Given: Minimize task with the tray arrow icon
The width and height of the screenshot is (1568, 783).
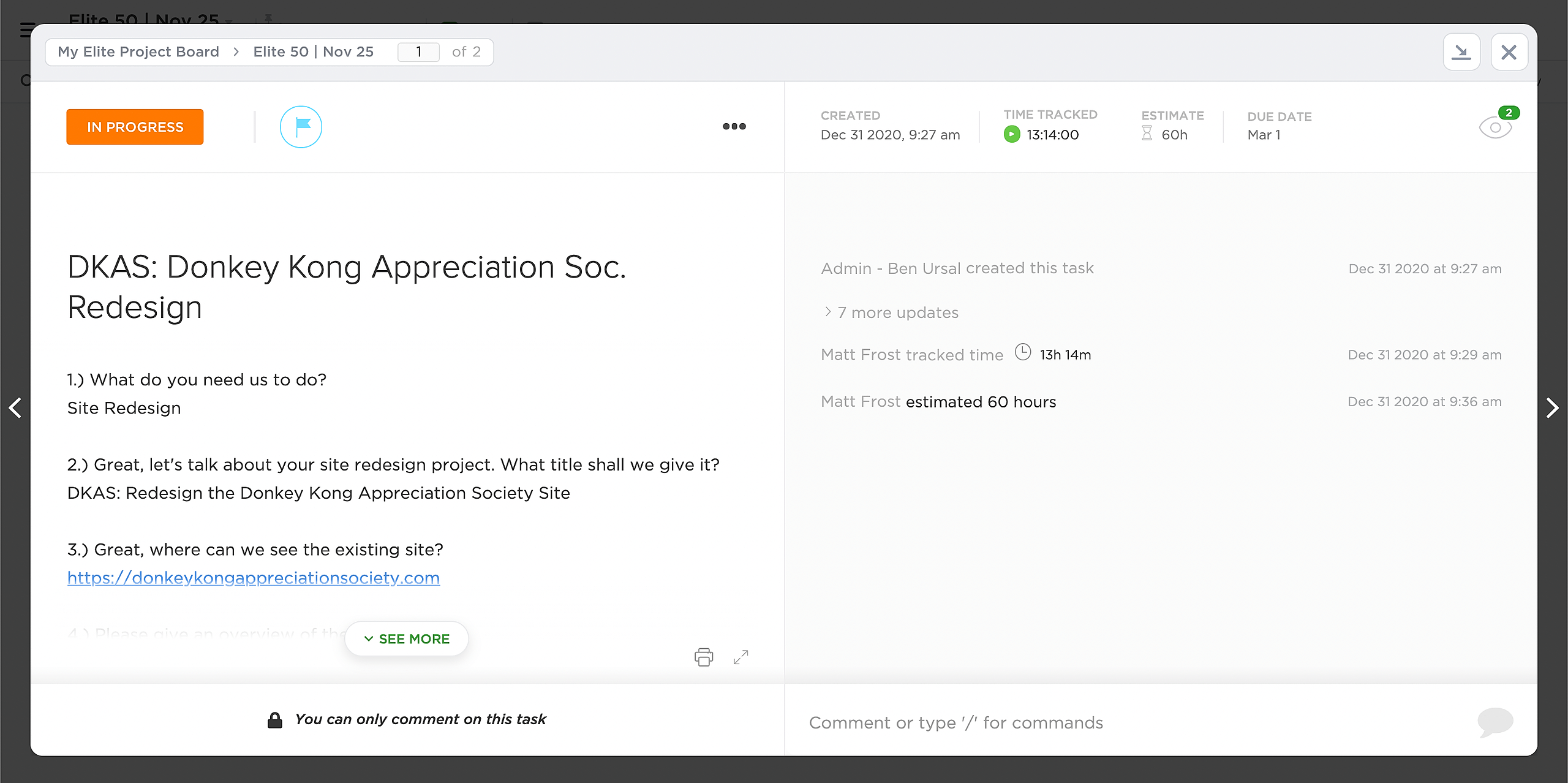Looking at the screenshot, I should click(1461, 52).
